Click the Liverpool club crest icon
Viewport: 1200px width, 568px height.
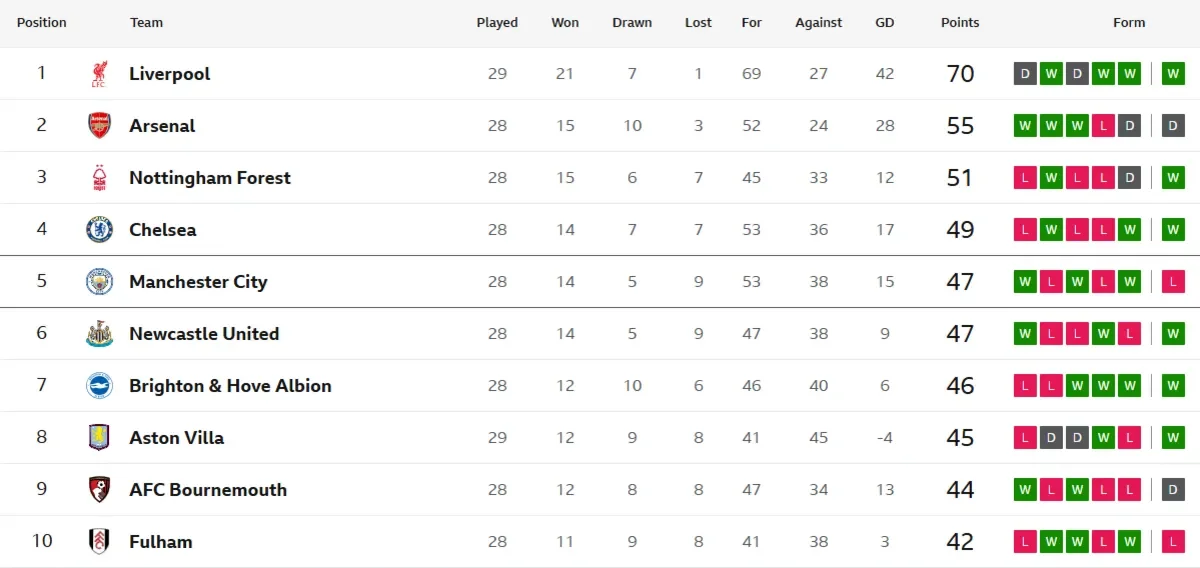pyautogui.click(x=99, y=74)
